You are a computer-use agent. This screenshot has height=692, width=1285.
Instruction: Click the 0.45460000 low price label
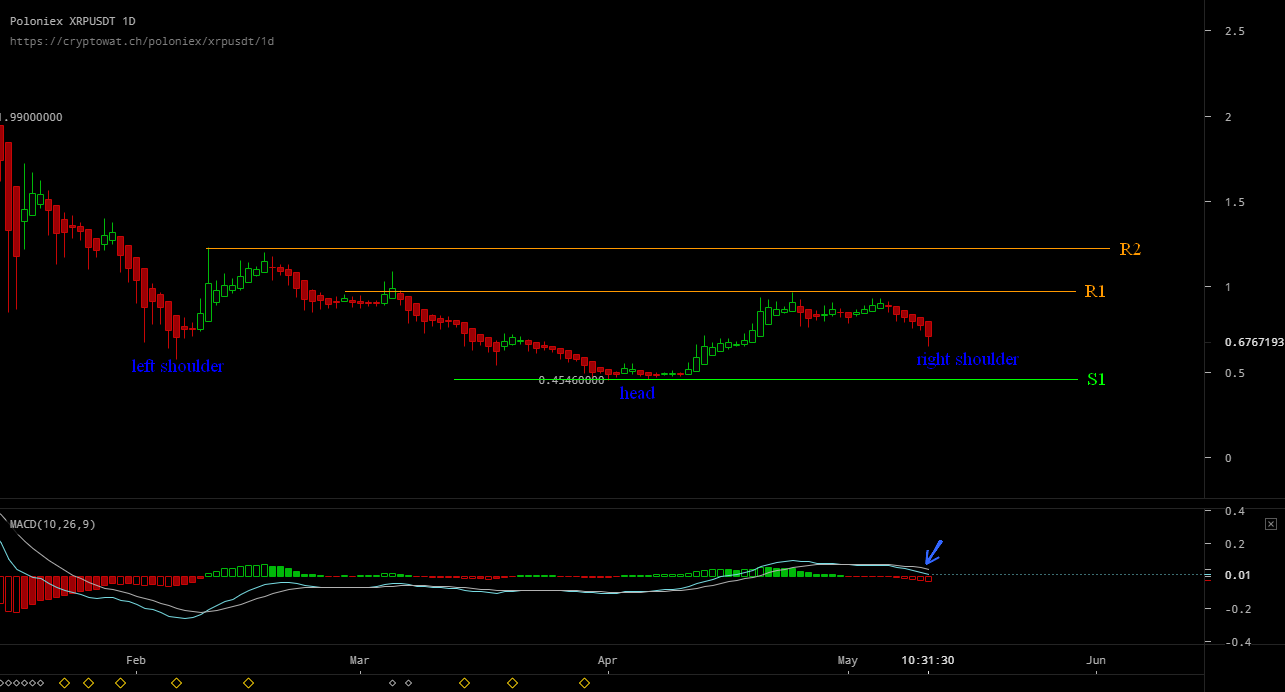tap(571, 380)
